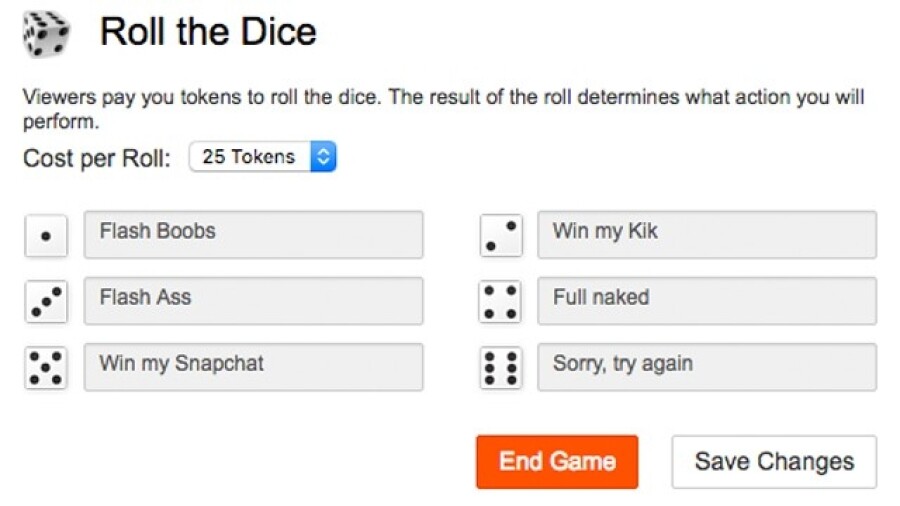Viewport: 900px width, 506px height.
Task: Click the six-dot die face icon
Action: [500, 368]
